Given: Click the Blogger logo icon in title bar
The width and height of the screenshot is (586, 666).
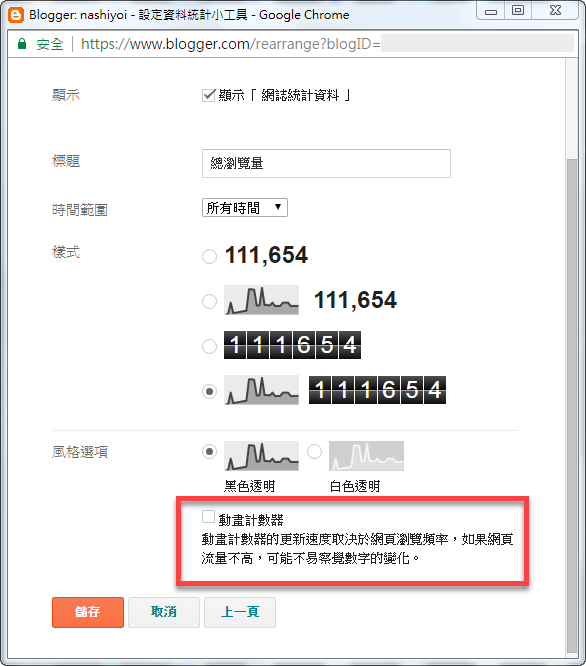Looking at the screenshot, I should click(16, 15).
